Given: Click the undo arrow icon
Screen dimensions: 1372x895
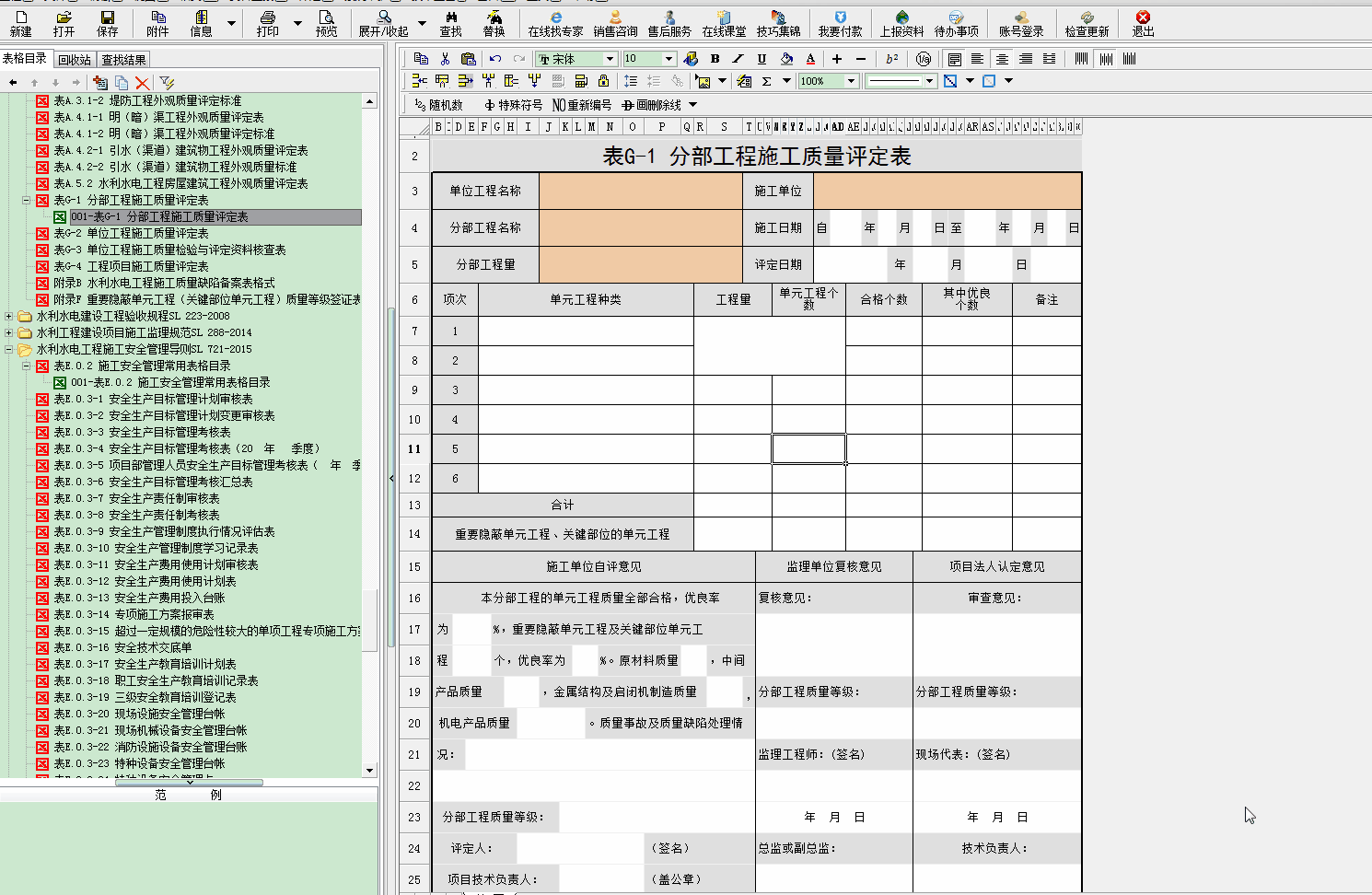Looking at the screenshot, I should [x=495, y=59].
